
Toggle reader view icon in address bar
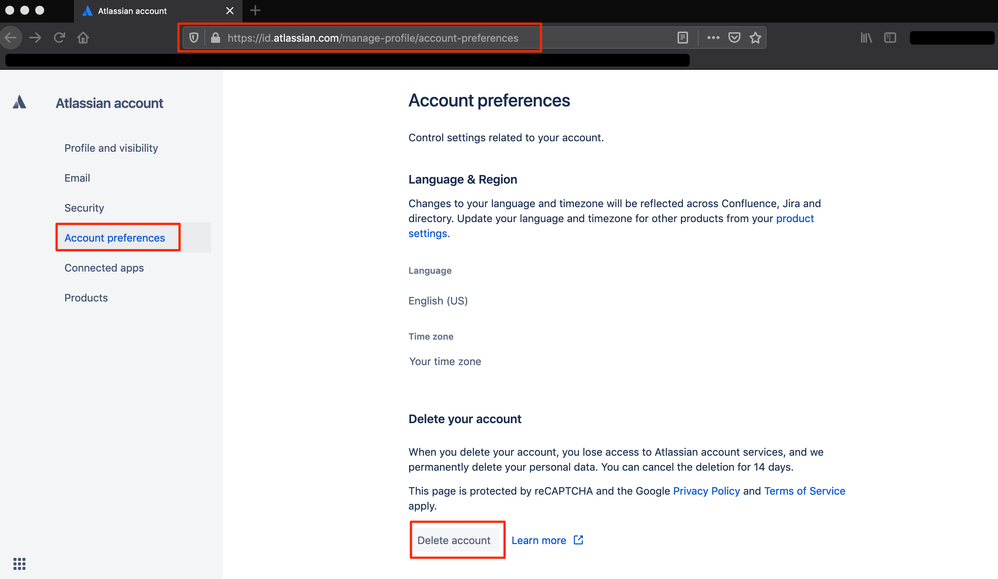coord(682,38)
